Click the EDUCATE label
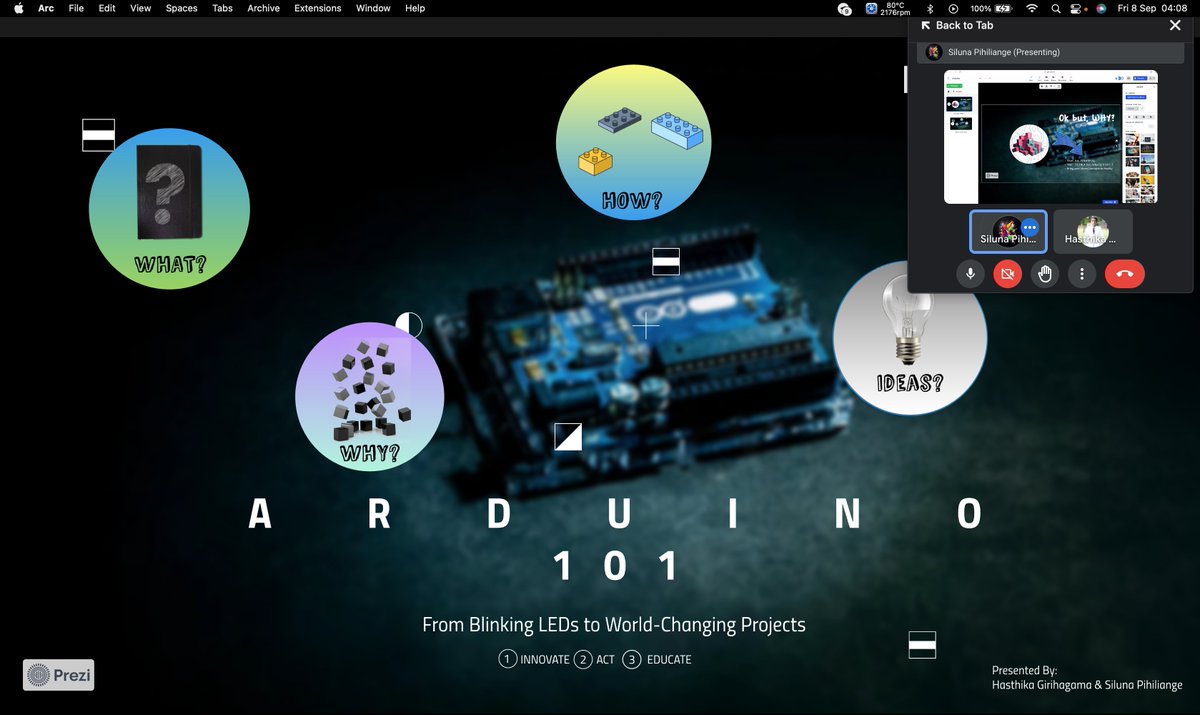Image resolution: width=1200 pixels, height=715 pixels. (669, 660)
